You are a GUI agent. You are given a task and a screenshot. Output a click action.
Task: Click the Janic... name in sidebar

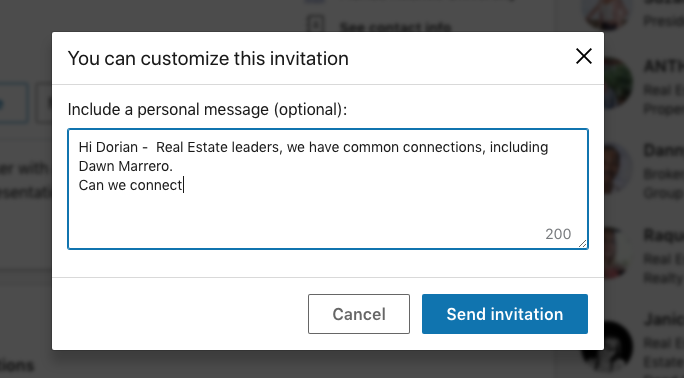point(664,320)
